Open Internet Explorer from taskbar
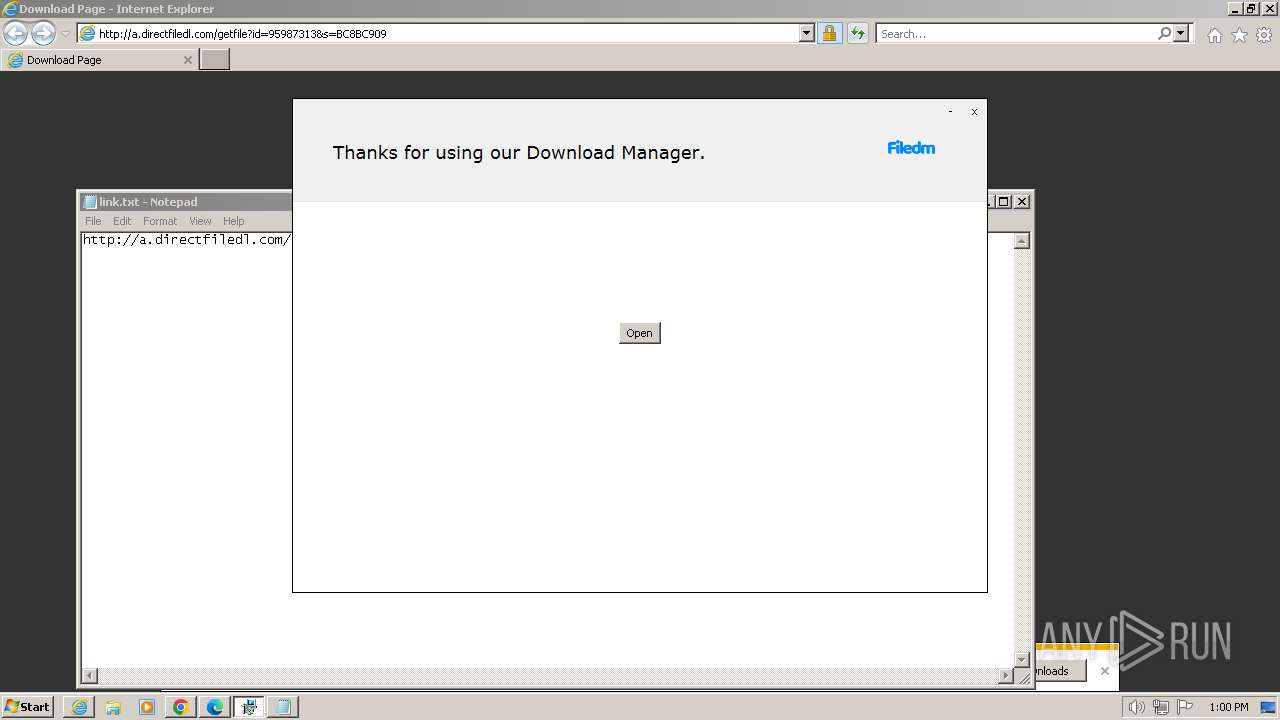This screenshot has width=1280, height=720. point(79,707)
